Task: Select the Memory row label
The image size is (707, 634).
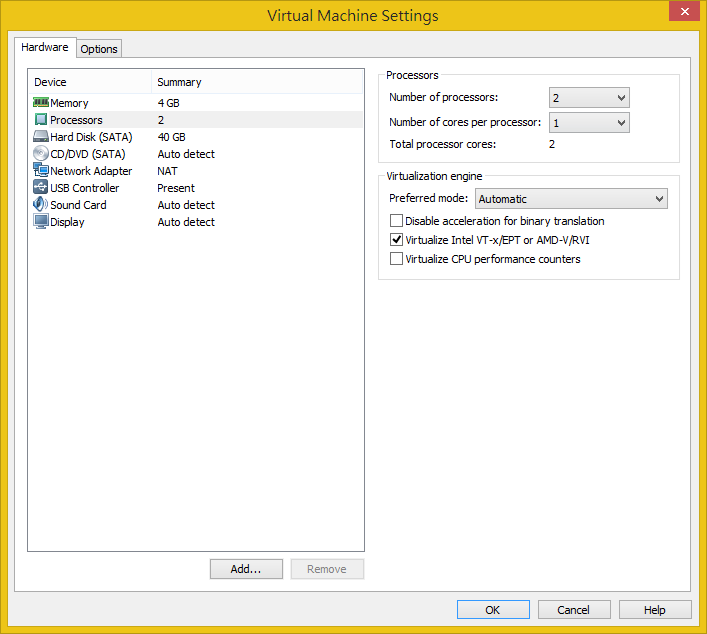Action: point(69,103)
